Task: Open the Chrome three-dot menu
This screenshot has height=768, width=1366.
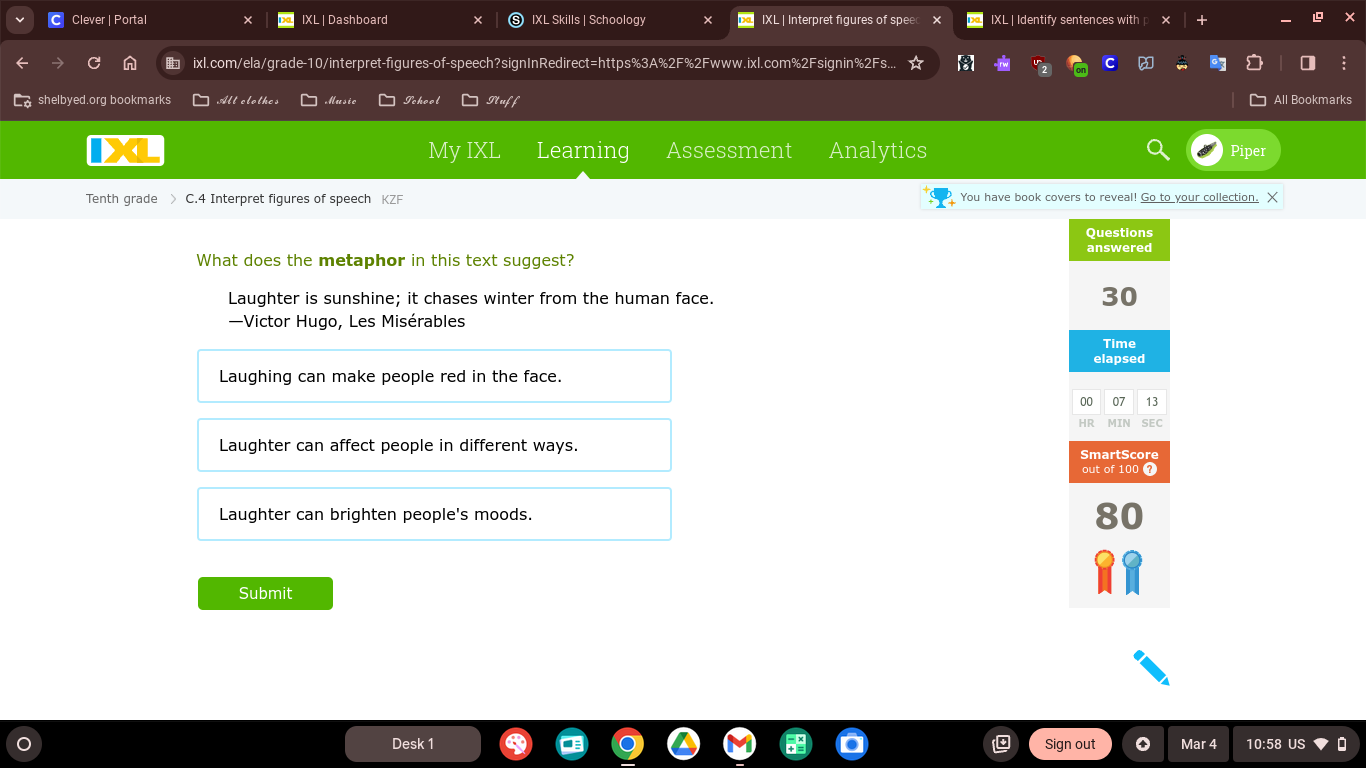Action: (1344, 63)
